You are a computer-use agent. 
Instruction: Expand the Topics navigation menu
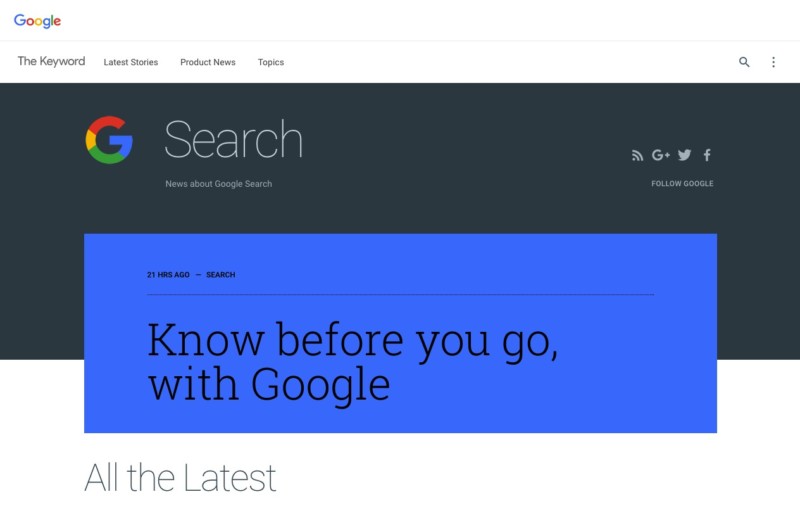271,62
